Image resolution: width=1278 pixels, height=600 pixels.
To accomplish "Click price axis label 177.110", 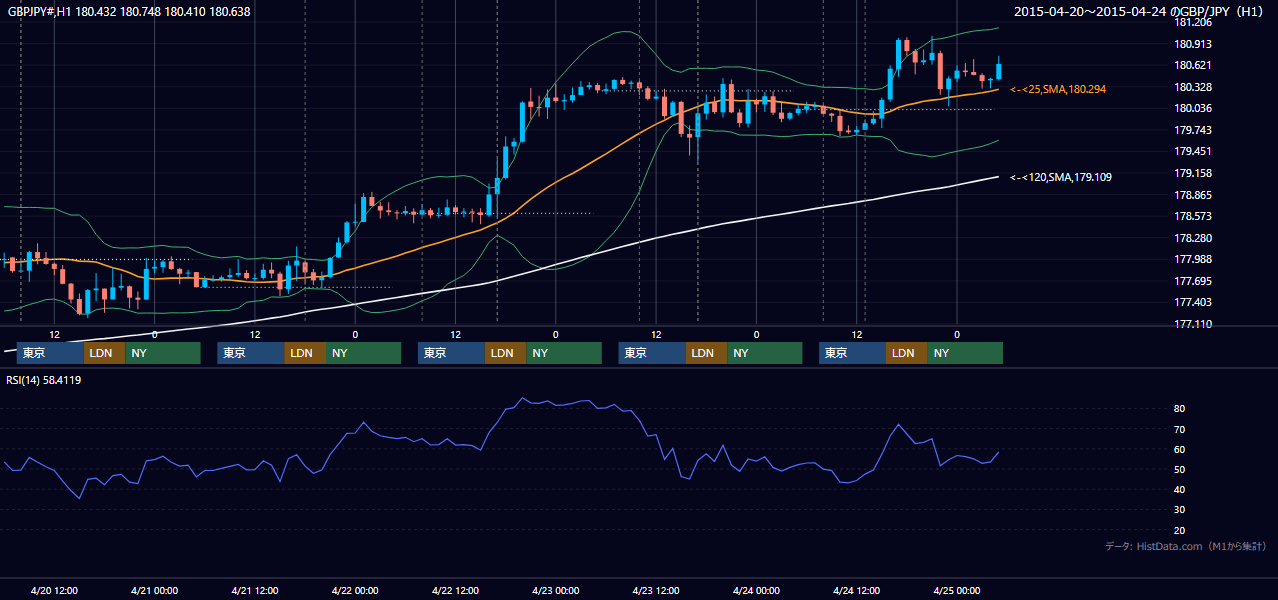I will pos(1193,325).
